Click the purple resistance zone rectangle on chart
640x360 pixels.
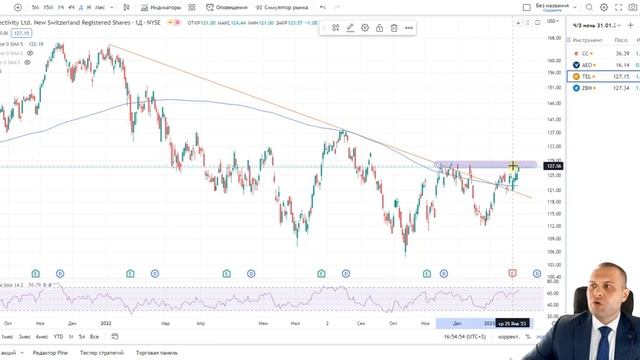[485, 164]
